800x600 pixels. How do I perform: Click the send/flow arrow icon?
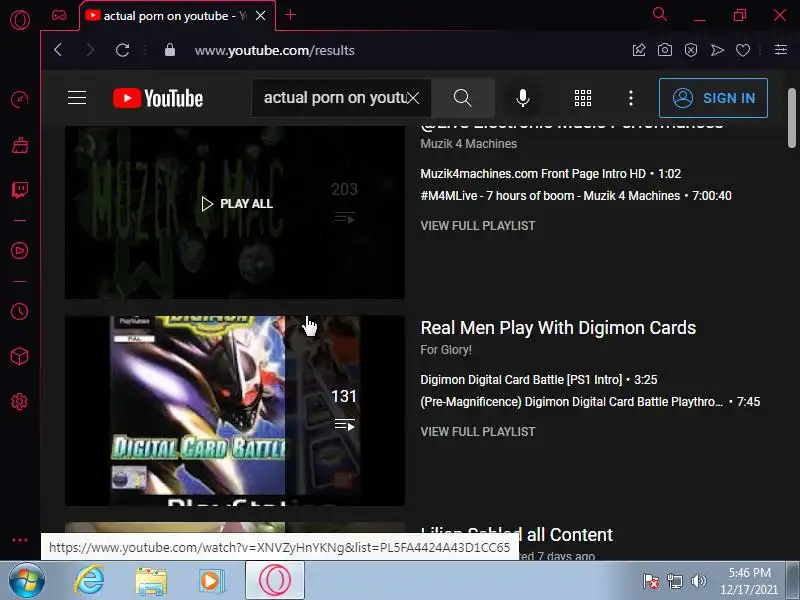[717, 50]
